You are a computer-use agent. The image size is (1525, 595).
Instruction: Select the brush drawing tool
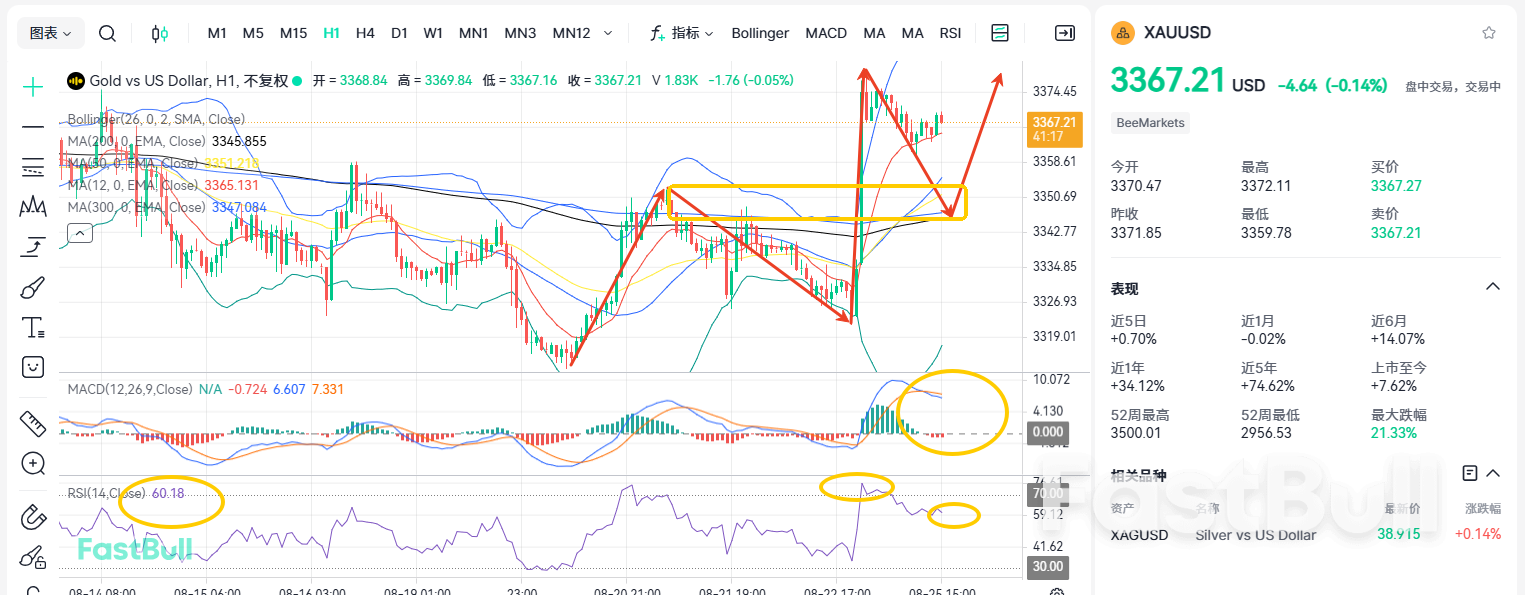click(x=33, y=287)
